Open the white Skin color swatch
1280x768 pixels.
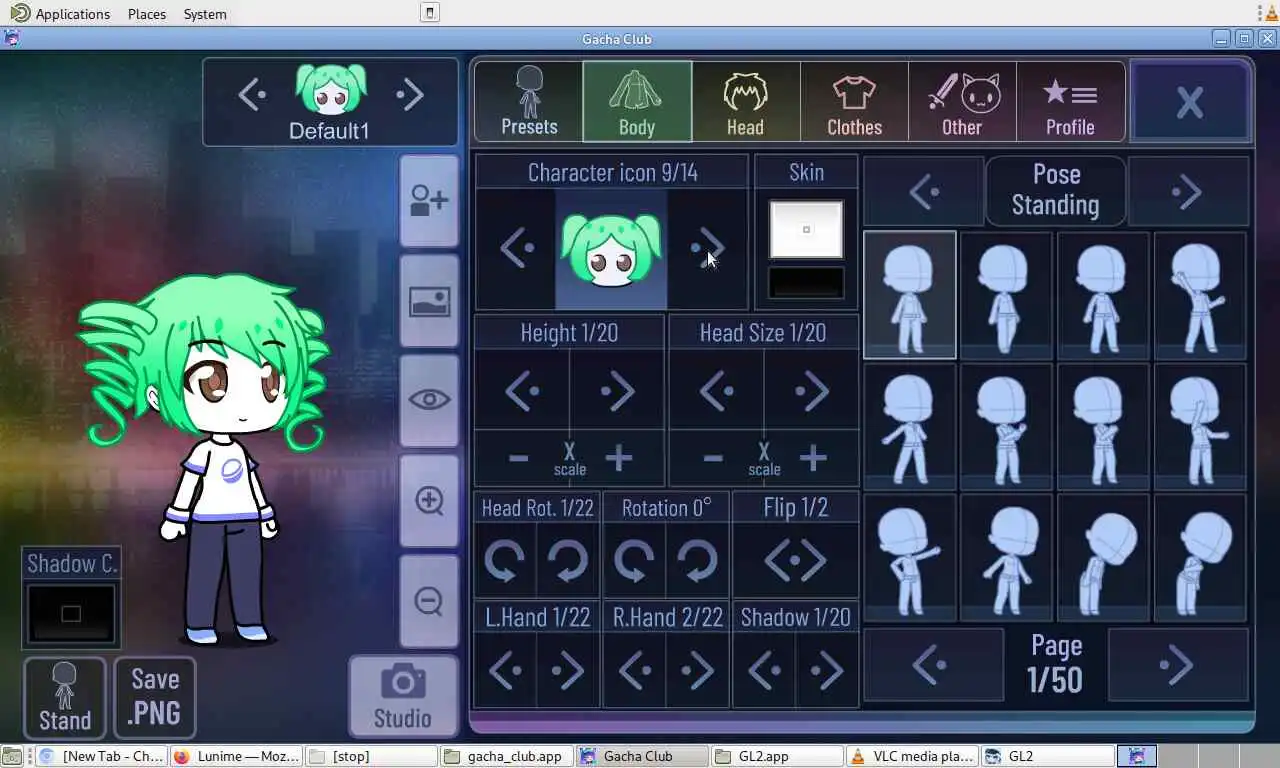(x=806, y=229)
